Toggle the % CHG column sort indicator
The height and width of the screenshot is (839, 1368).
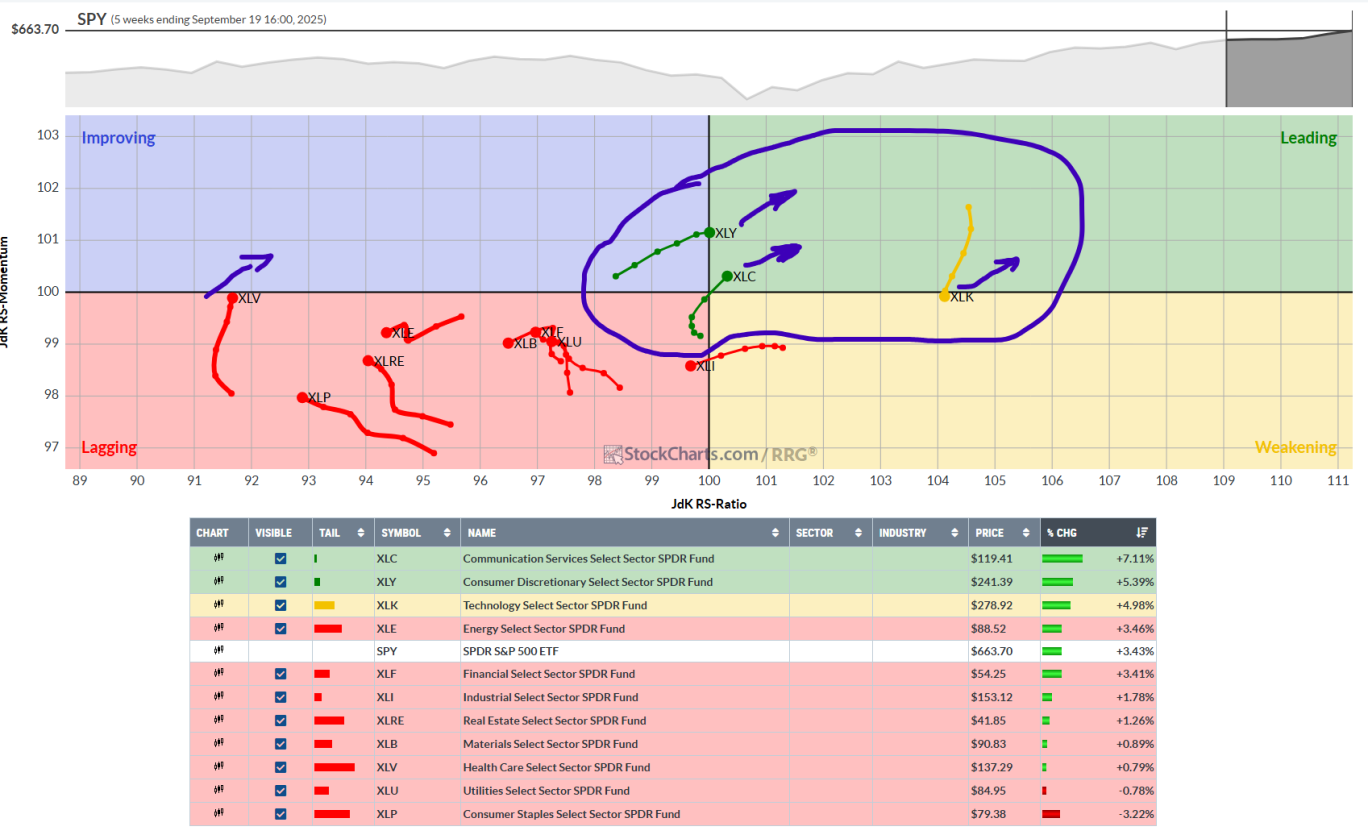click(x=1143, y=533)
